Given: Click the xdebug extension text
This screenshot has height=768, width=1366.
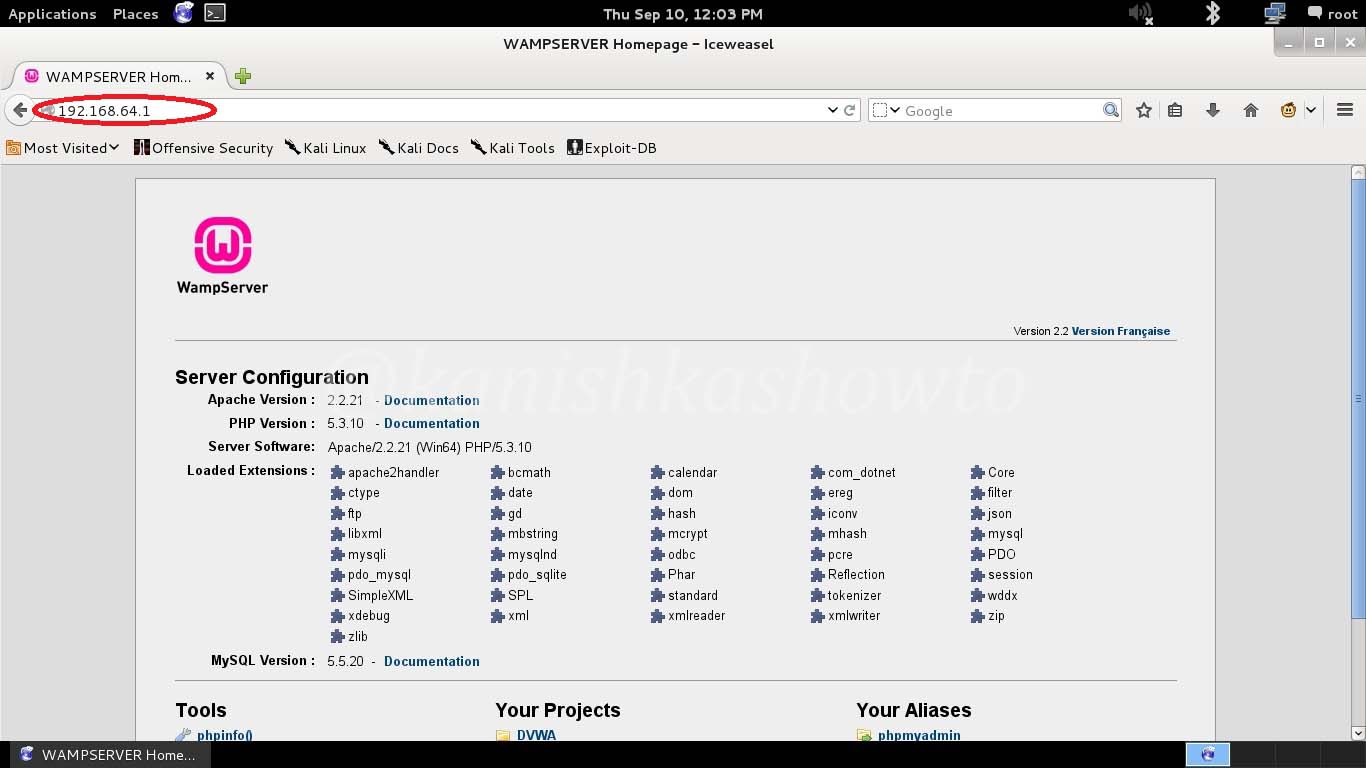Looking at the screenshot, I should pos(369,616).
